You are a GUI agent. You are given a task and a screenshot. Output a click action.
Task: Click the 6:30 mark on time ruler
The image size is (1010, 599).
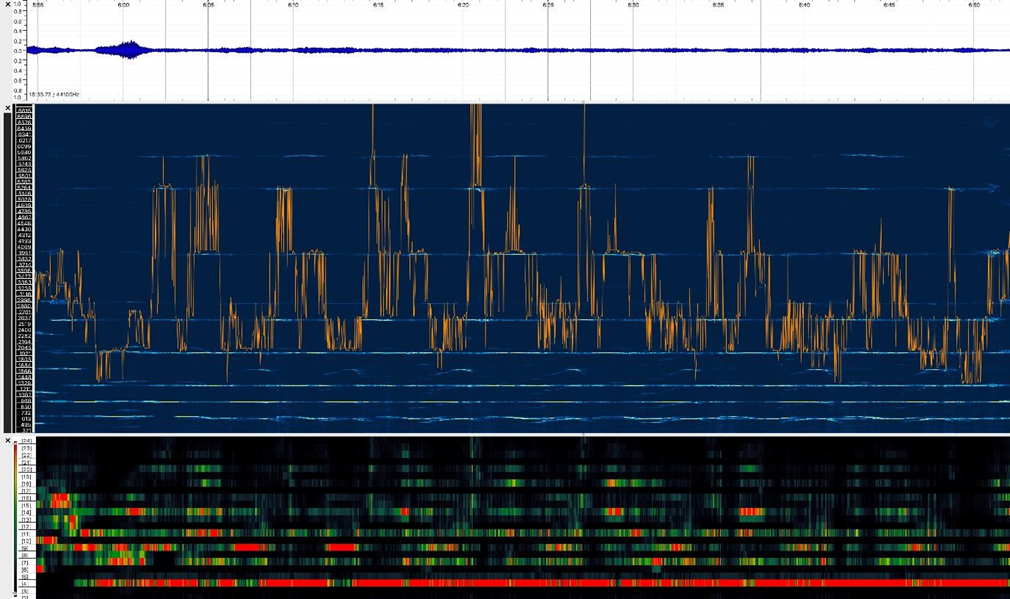(x=633, y=5)
